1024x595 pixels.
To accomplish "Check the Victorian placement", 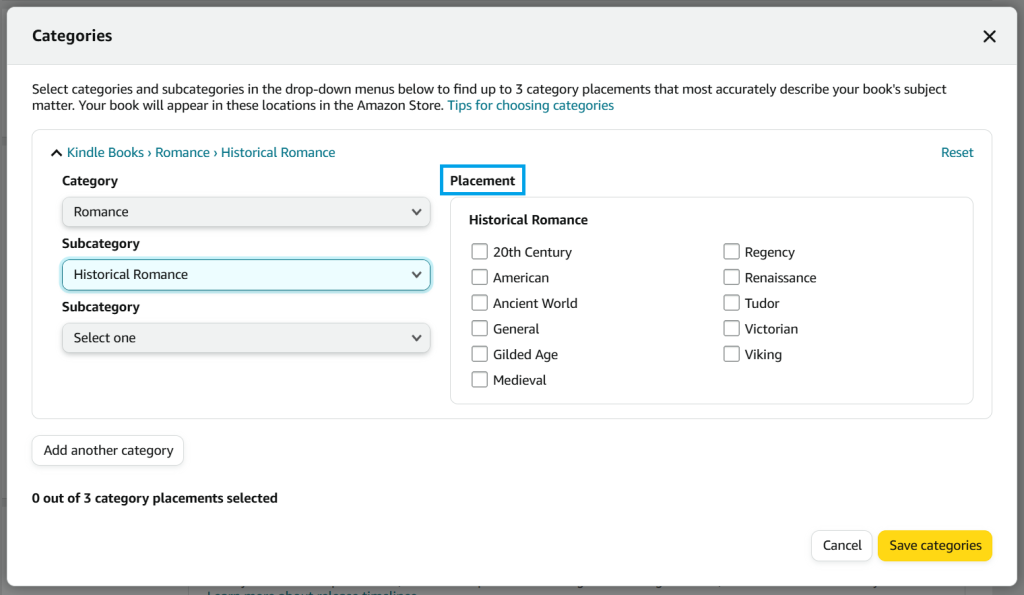I will 731,328.
